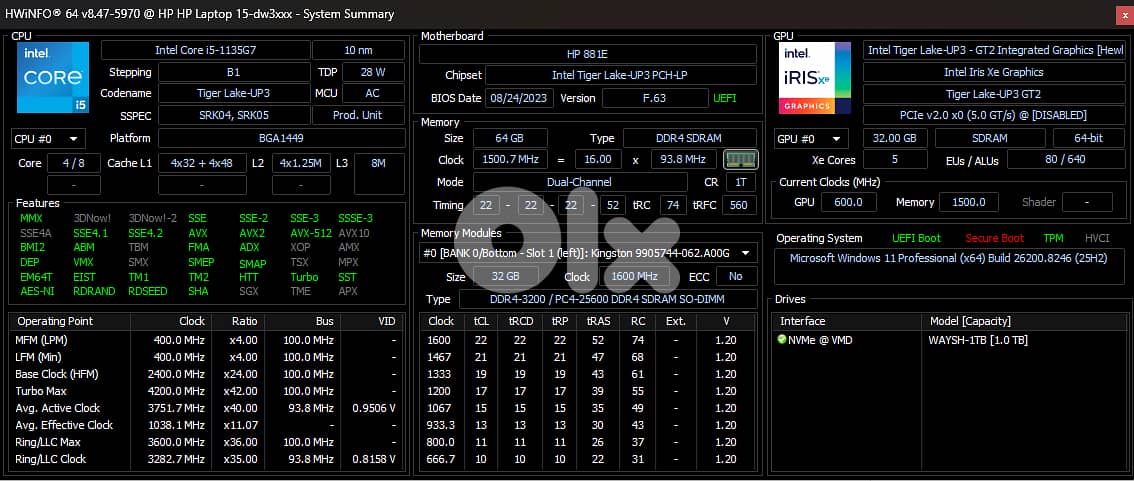Screen dimensions: 1134x481
Task: Click the Avg. Effective Clock ratio x11.07
Action: pyautogui.click(x=244, y=425)
